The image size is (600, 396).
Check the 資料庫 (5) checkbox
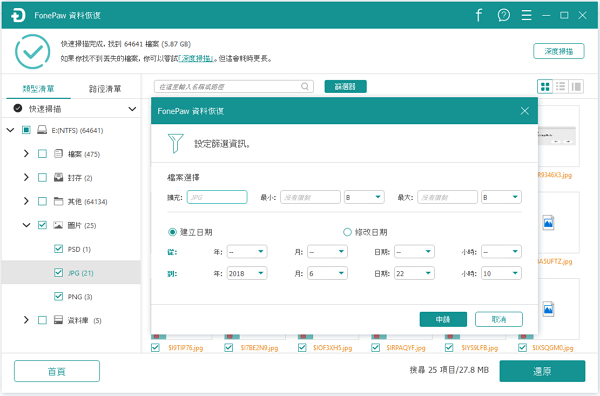coord(42,320)
